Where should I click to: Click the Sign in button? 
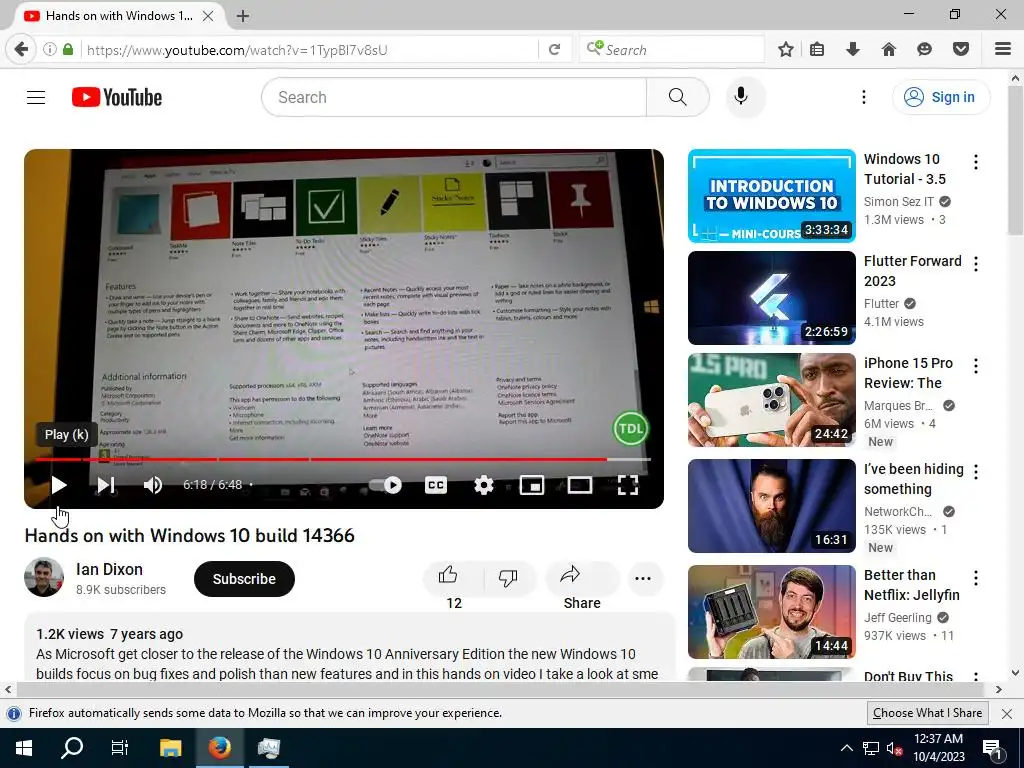[x=940, y=97]
